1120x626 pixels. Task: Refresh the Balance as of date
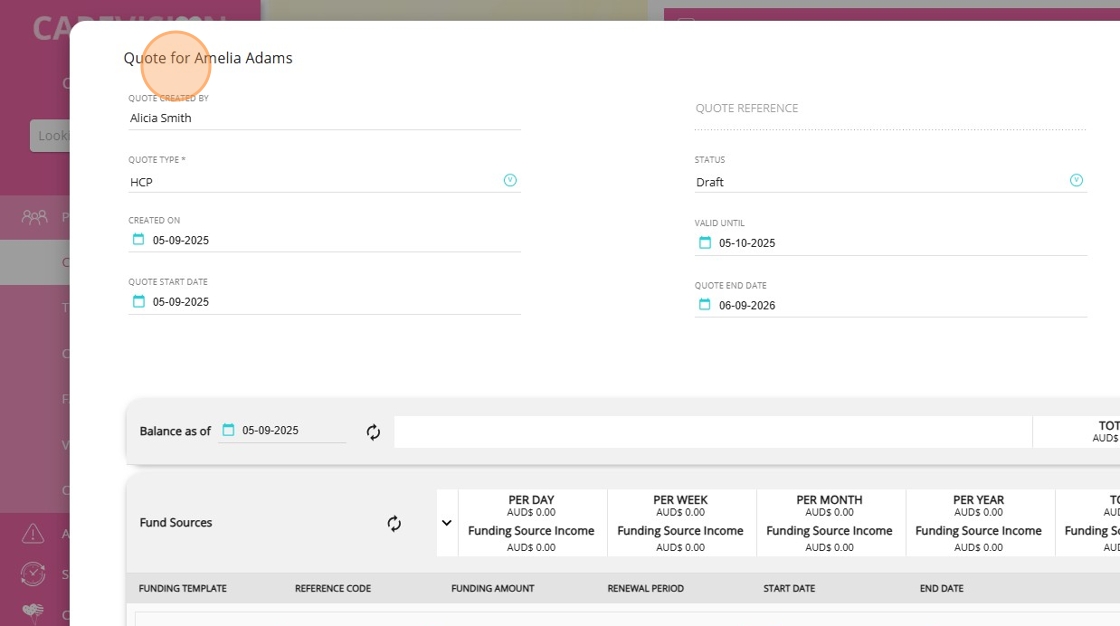[x=373, y=432]
